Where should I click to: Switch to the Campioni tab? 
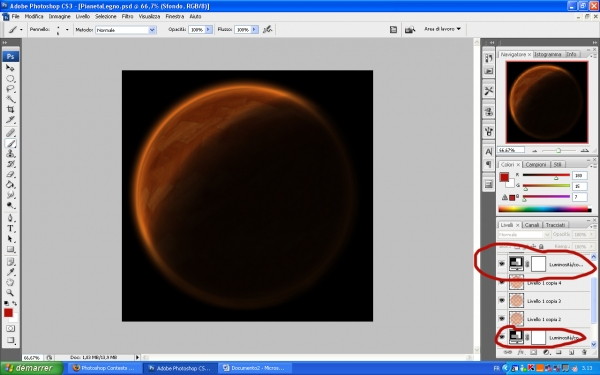(x=536, y=164)
